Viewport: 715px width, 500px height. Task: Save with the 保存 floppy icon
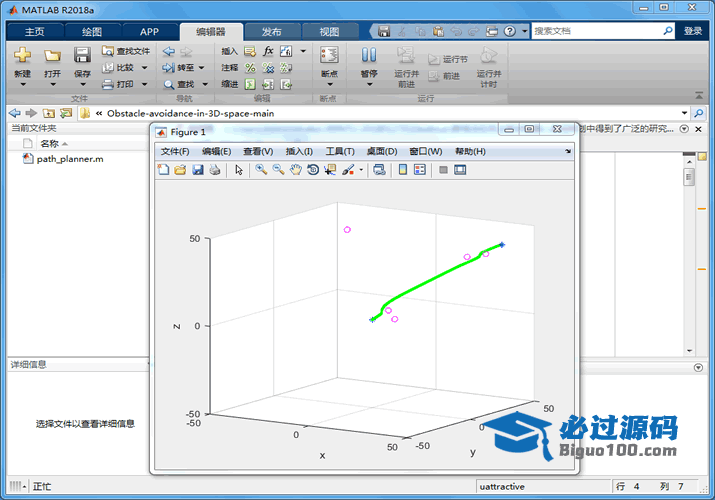click(x=82, y=55)
